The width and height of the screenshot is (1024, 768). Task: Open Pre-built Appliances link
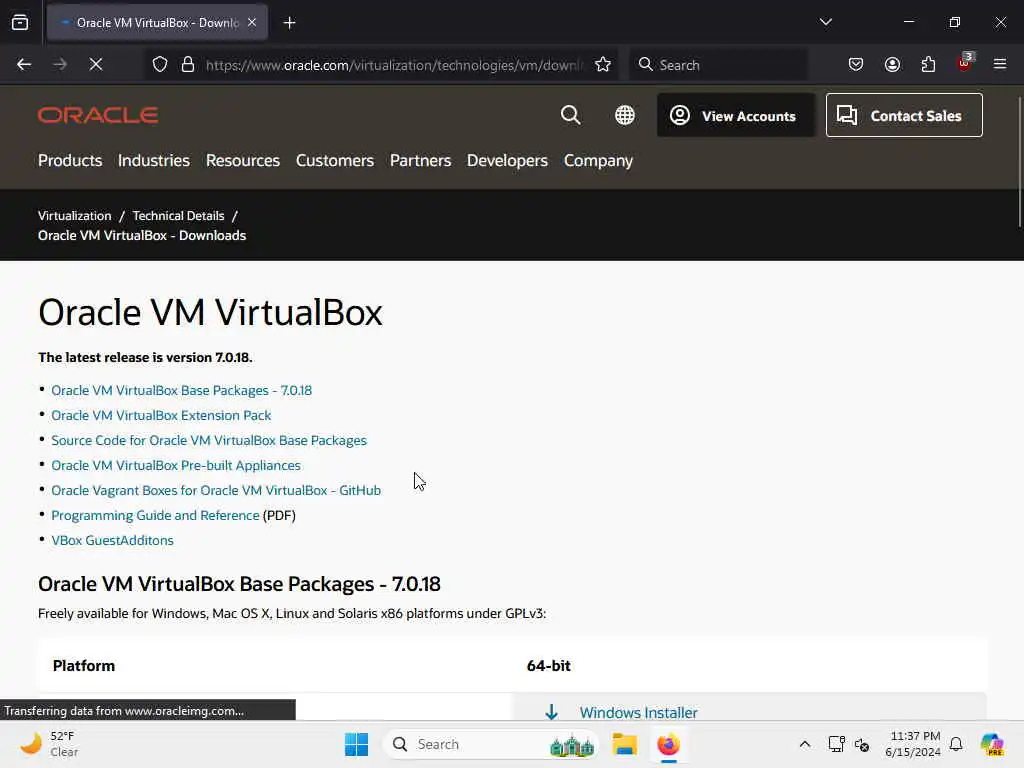pyautogui.click(x=176, y=466)
